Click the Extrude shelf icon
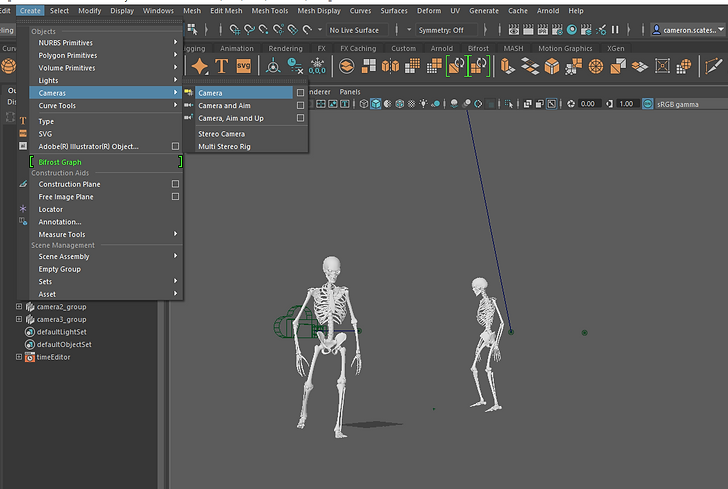This screenshot has width=728, height=489. 507,66
